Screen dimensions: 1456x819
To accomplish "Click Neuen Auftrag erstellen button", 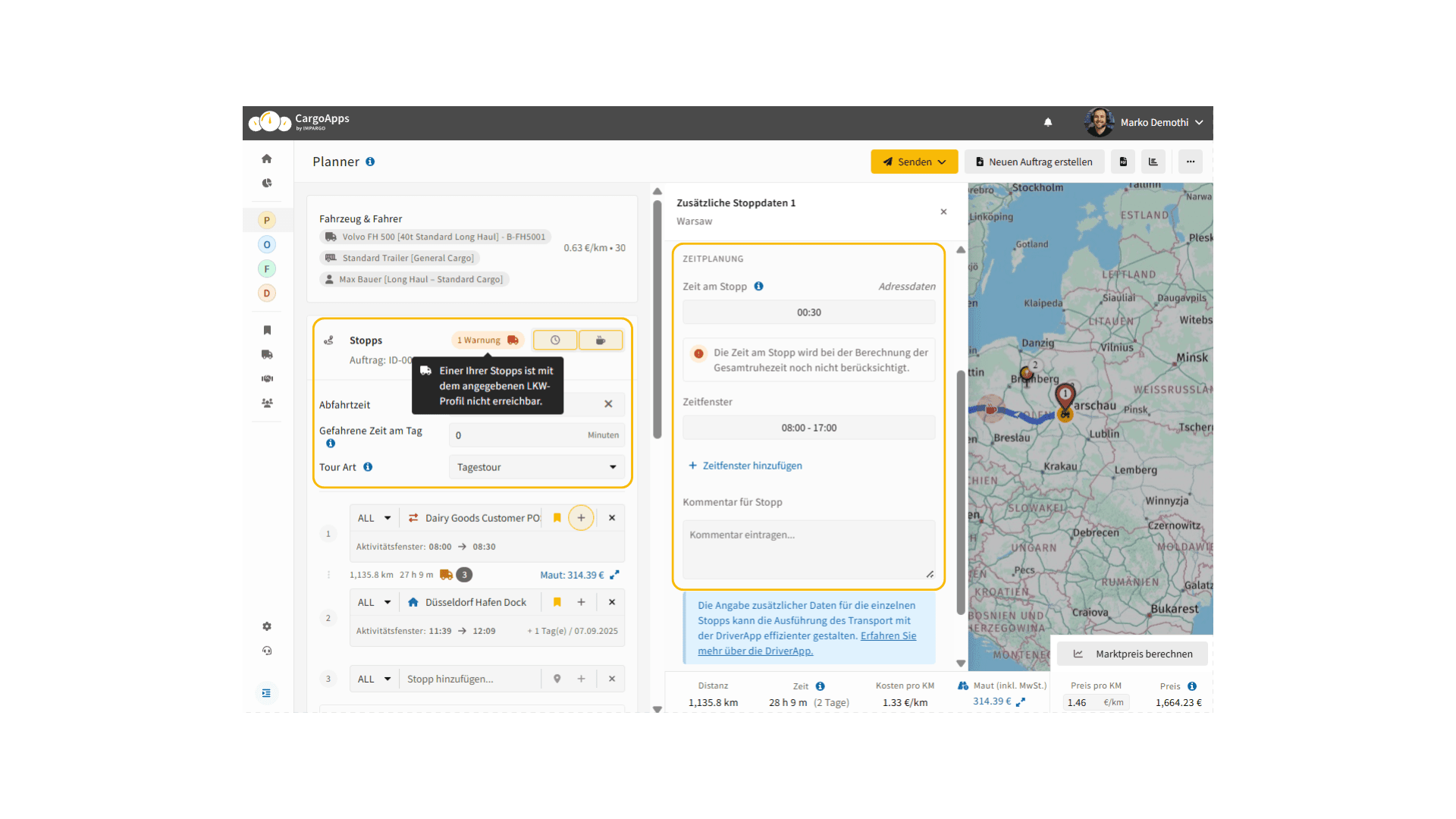I will (1034, 162).
